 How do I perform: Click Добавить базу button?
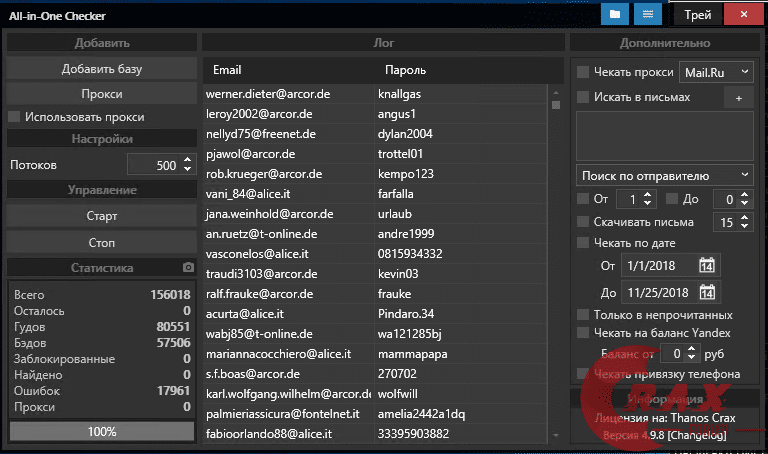(102, 69)
